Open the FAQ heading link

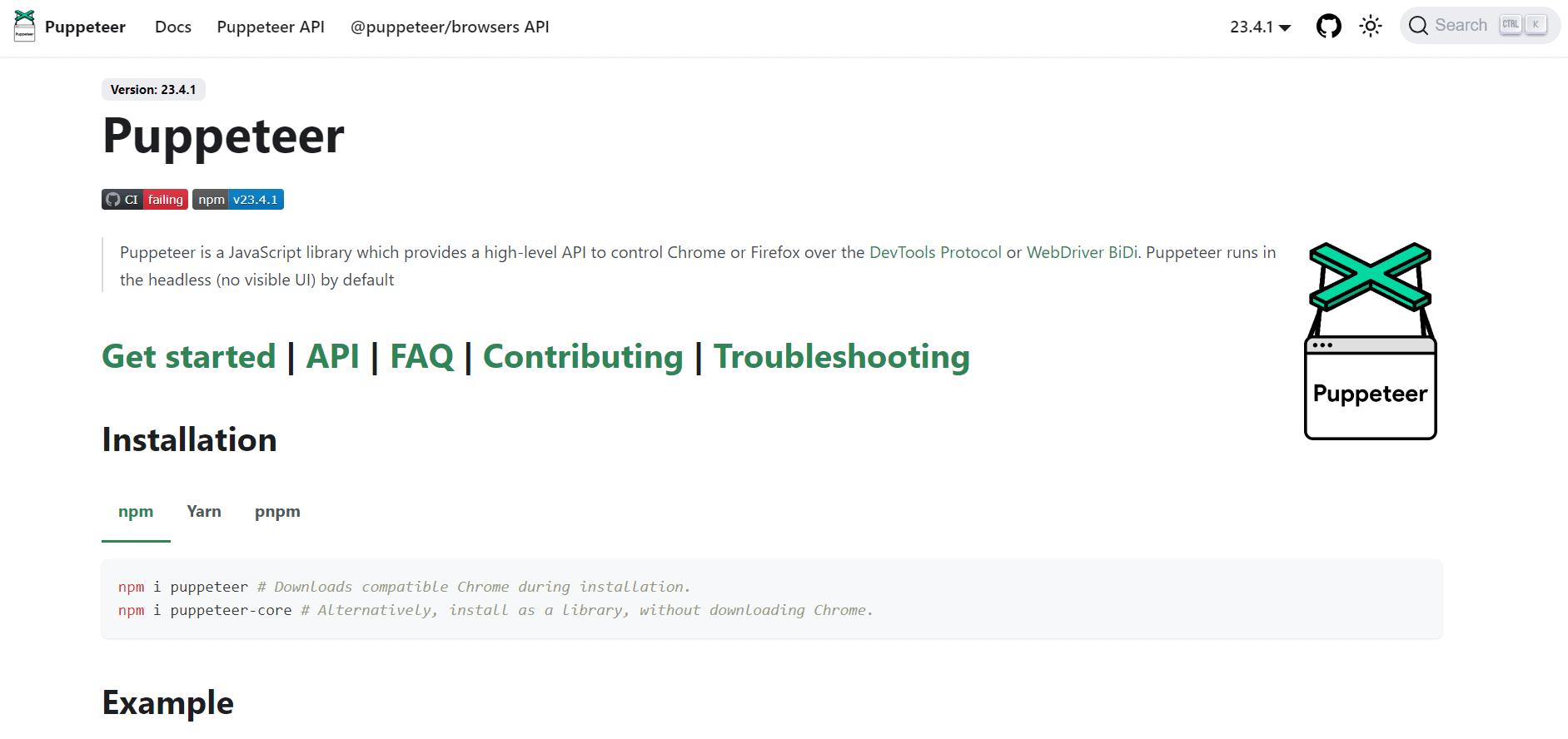click(x=422, y=356)
